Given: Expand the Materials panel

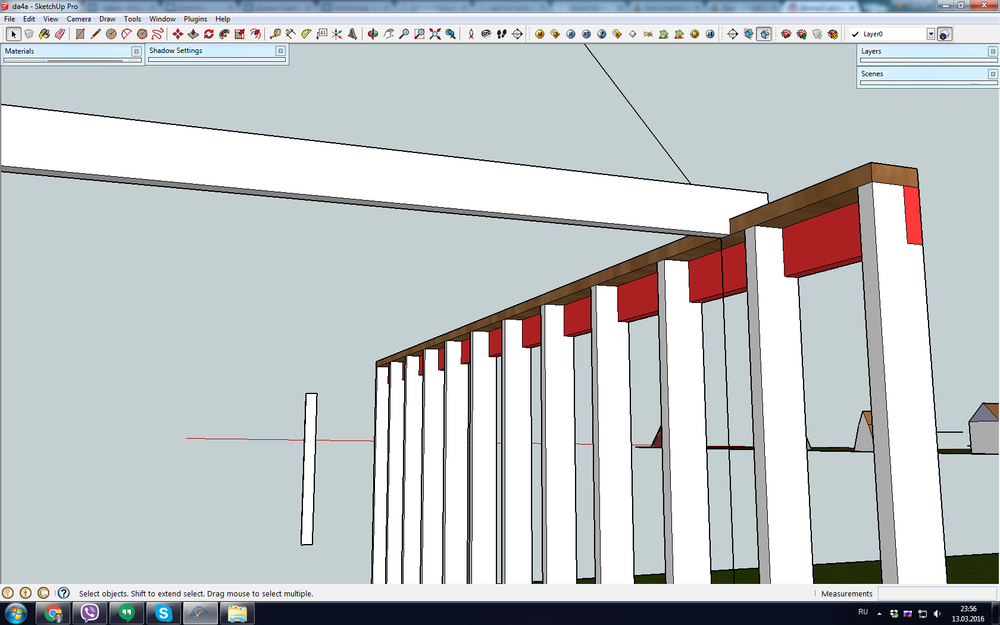Looking at the screenshot, I should click(x=136, y=50).
